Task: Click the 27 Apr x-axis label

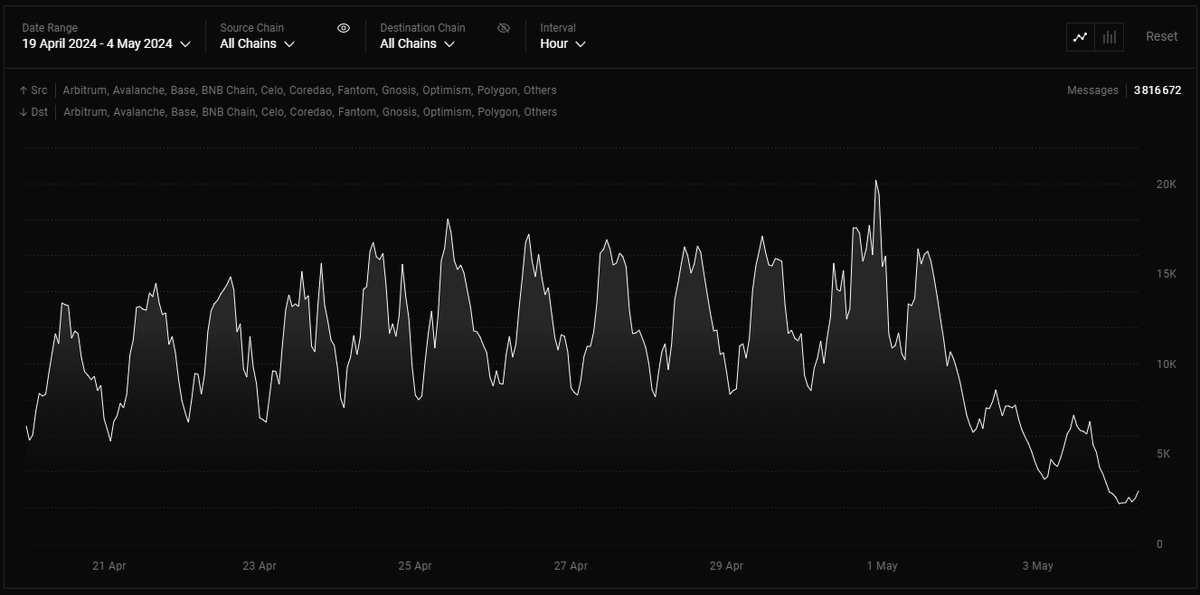Action: pyautogui.click(x=571, y=566)
